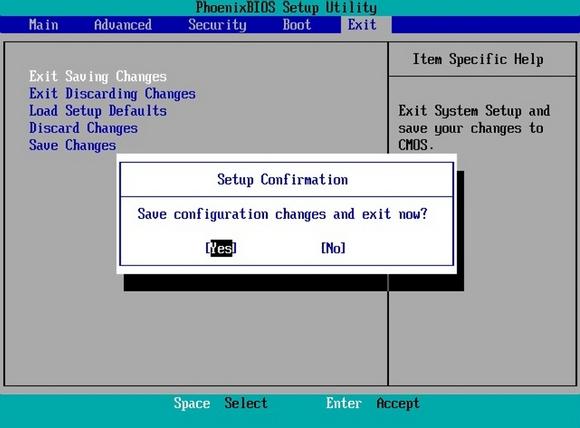Click the Enter Accept key hint
Image resolution: width=580 pixels, height=428 pixels.
(373, 403)
